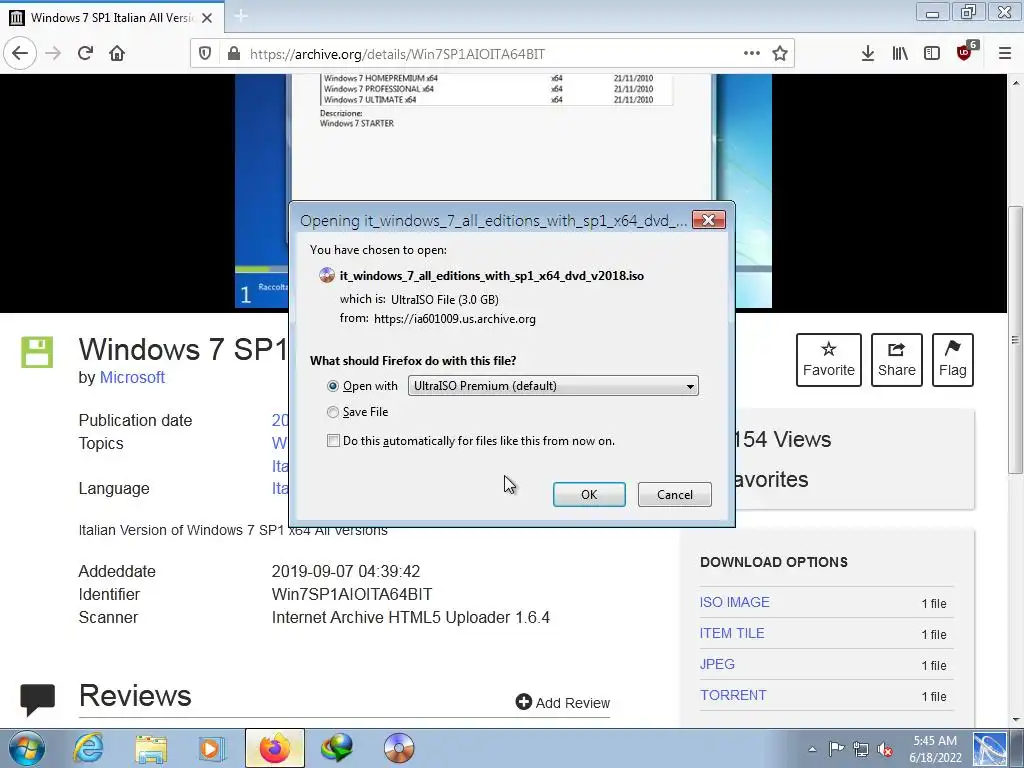Viewport: 1024px width, 768px height.
Task: Open the tracking protection shield icon
Action: click(205, 54)
